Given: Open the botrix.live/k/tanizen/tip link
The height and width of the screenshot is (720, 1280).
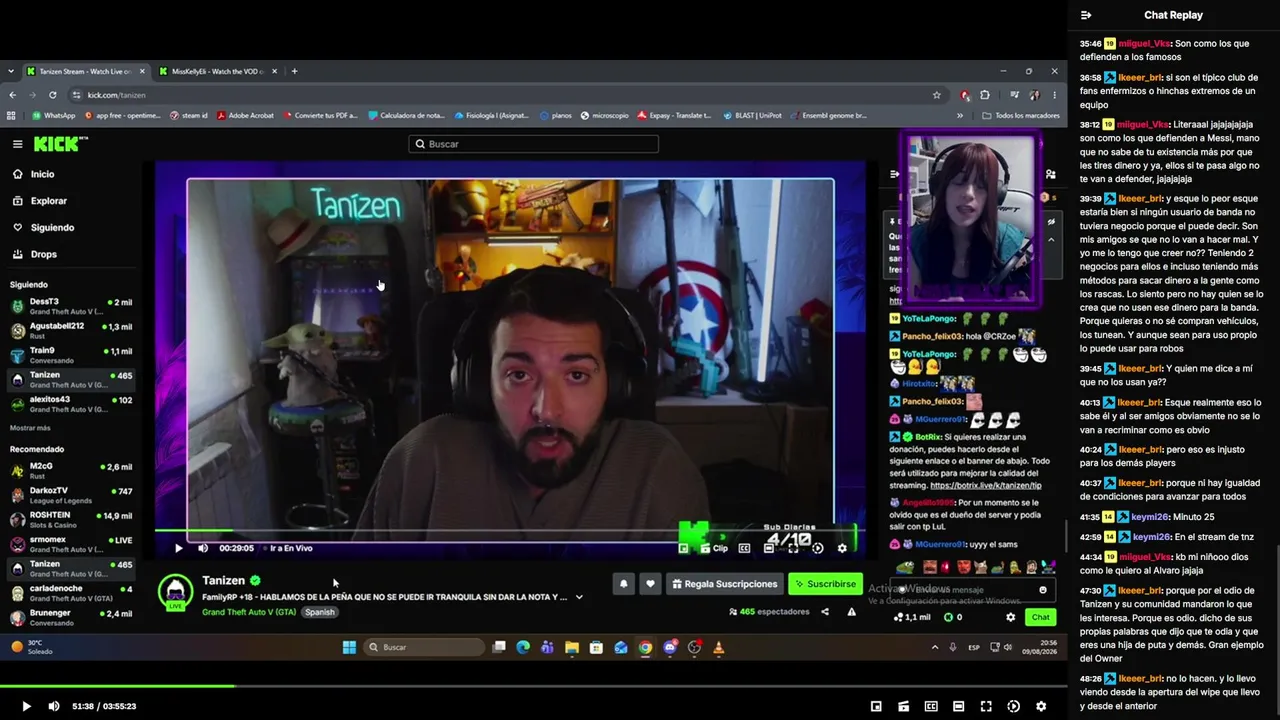Looking at the screenshot, I should (985, 485).
